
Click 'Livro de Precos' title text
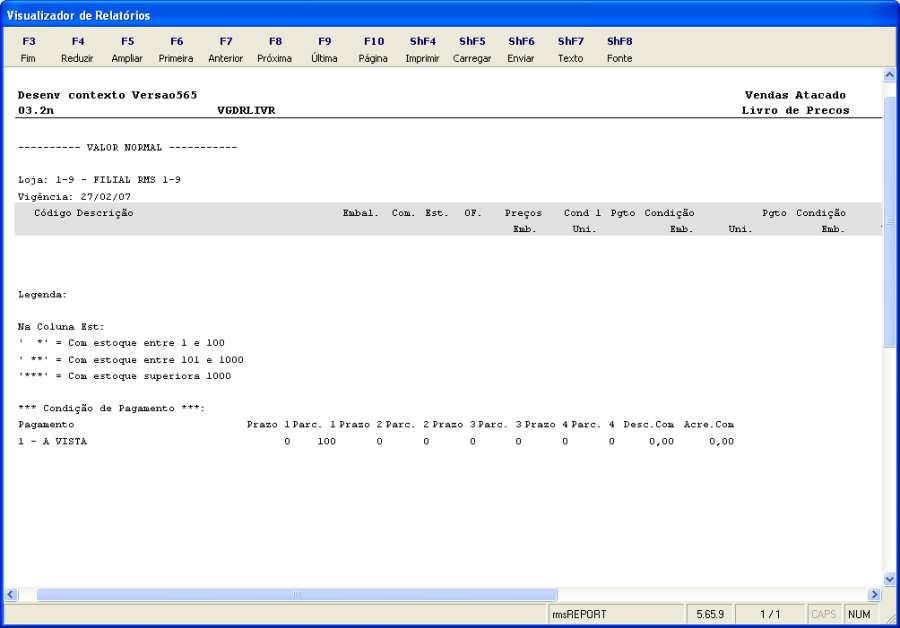pyautogui.click(x=795, y=110)
